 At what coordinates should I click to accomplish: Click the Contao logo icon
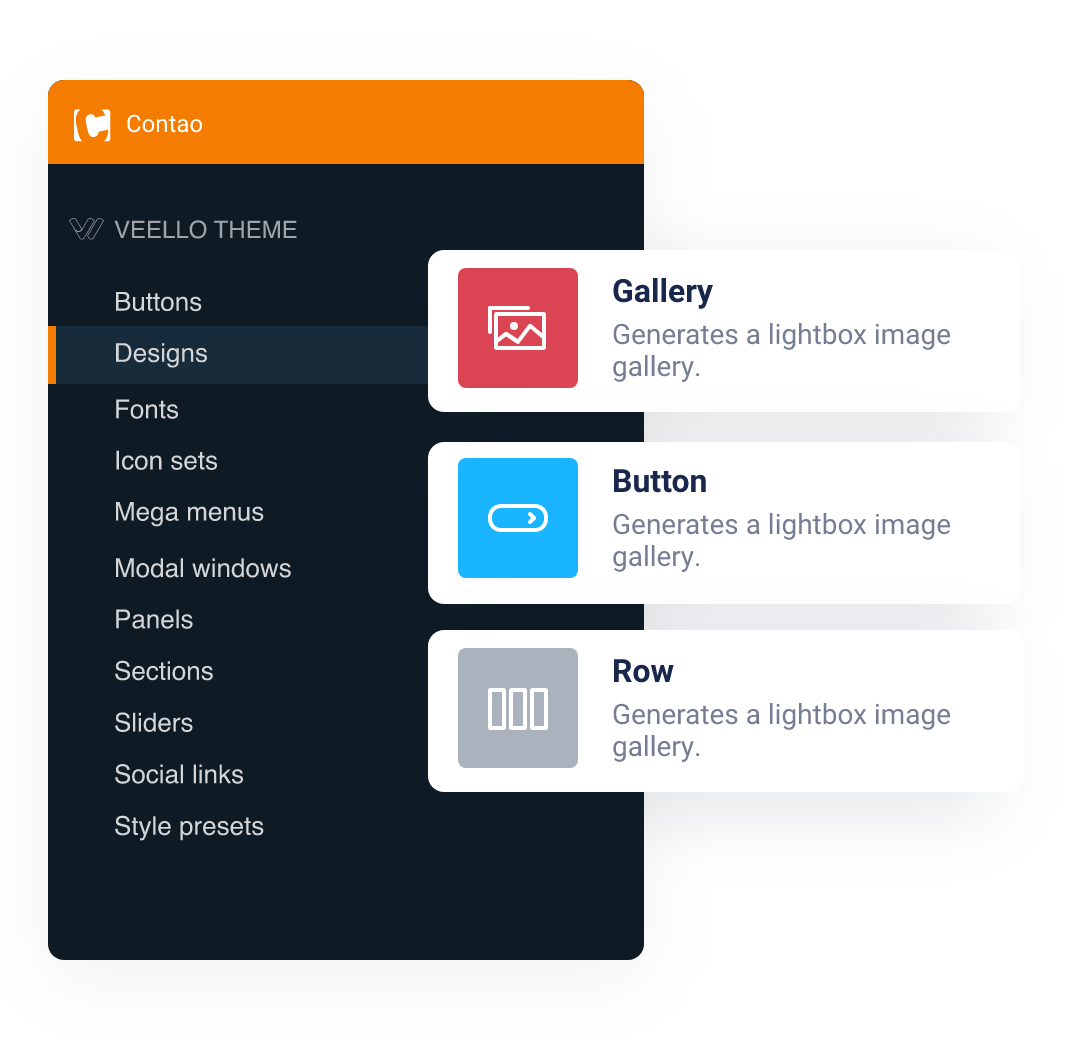(x=92, y=125)
